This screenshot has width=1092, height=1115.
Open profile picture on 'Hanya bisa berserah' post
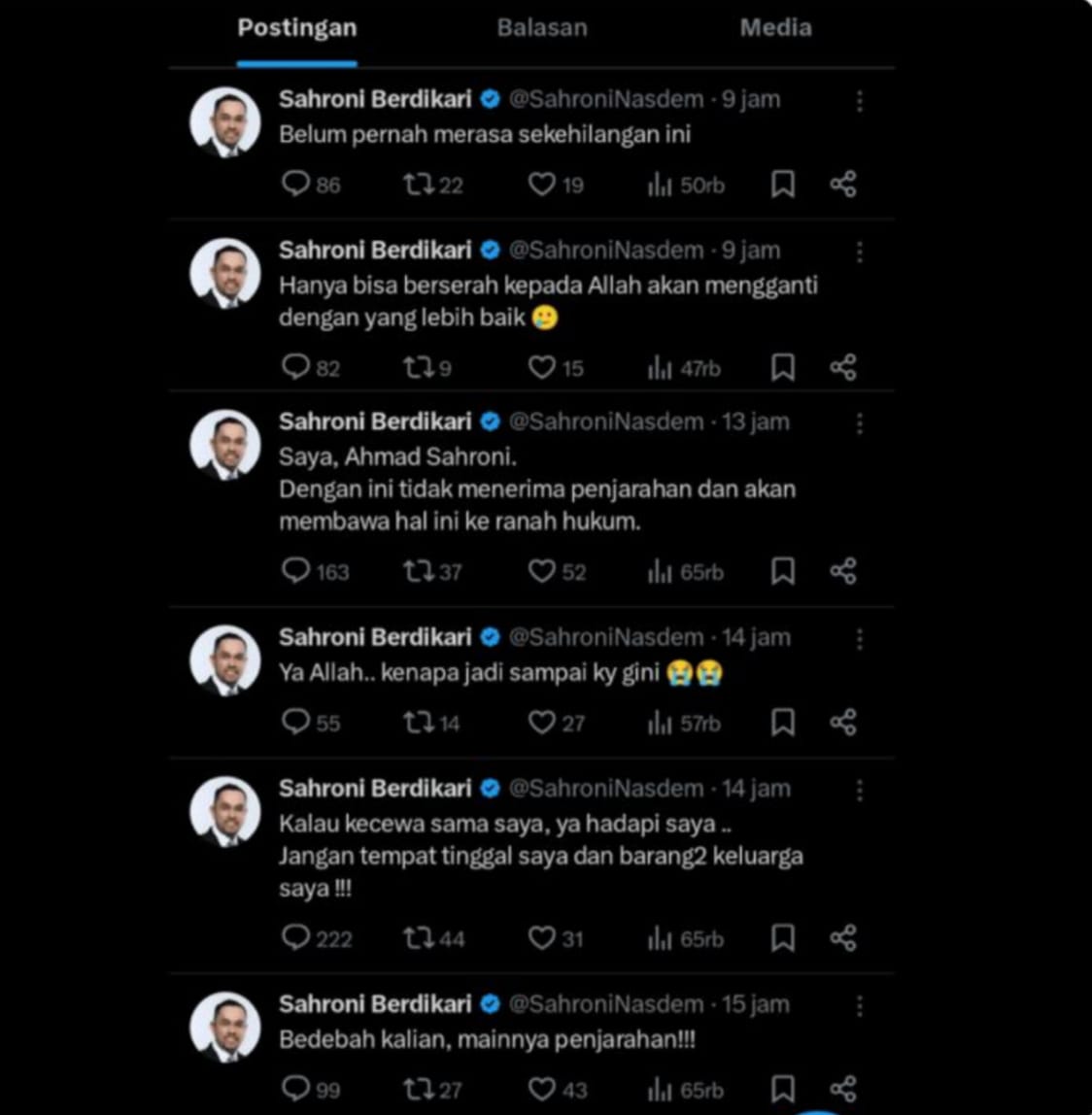225,273
